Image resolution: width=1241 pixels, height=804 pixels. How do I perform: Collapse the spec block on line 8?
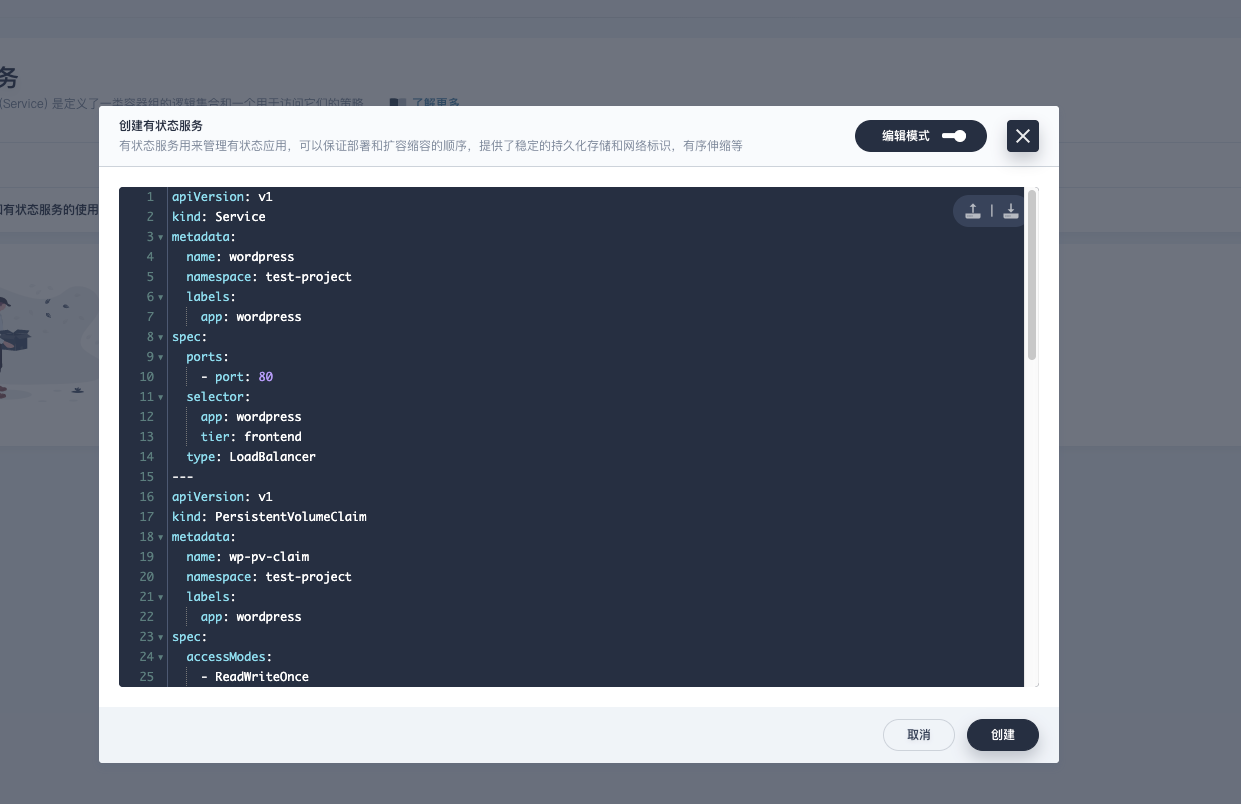(161, 337)
